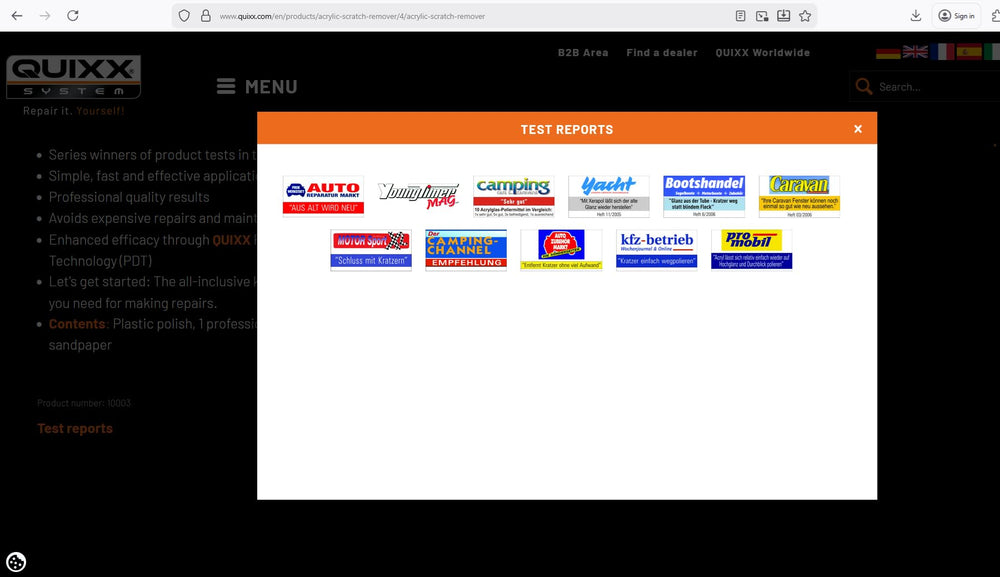Viewport: 1000px width, 577px height.
Task: Open the pro mobil test report
Action: tap(751, 250)
